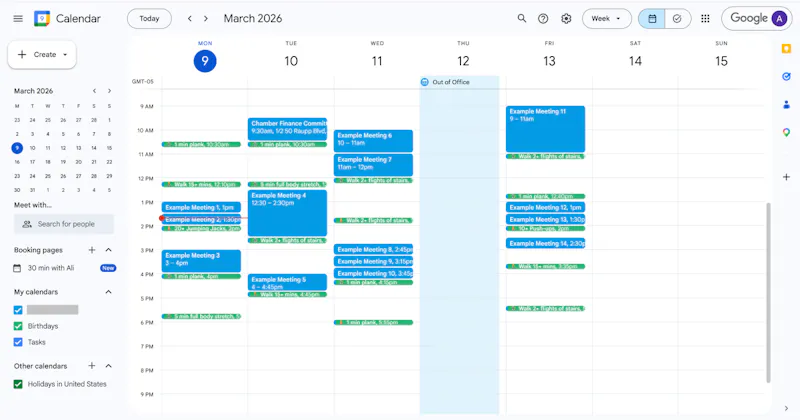Open the main menu hamburger icon
Screen dimensions: 800x420
coord(18,18)
